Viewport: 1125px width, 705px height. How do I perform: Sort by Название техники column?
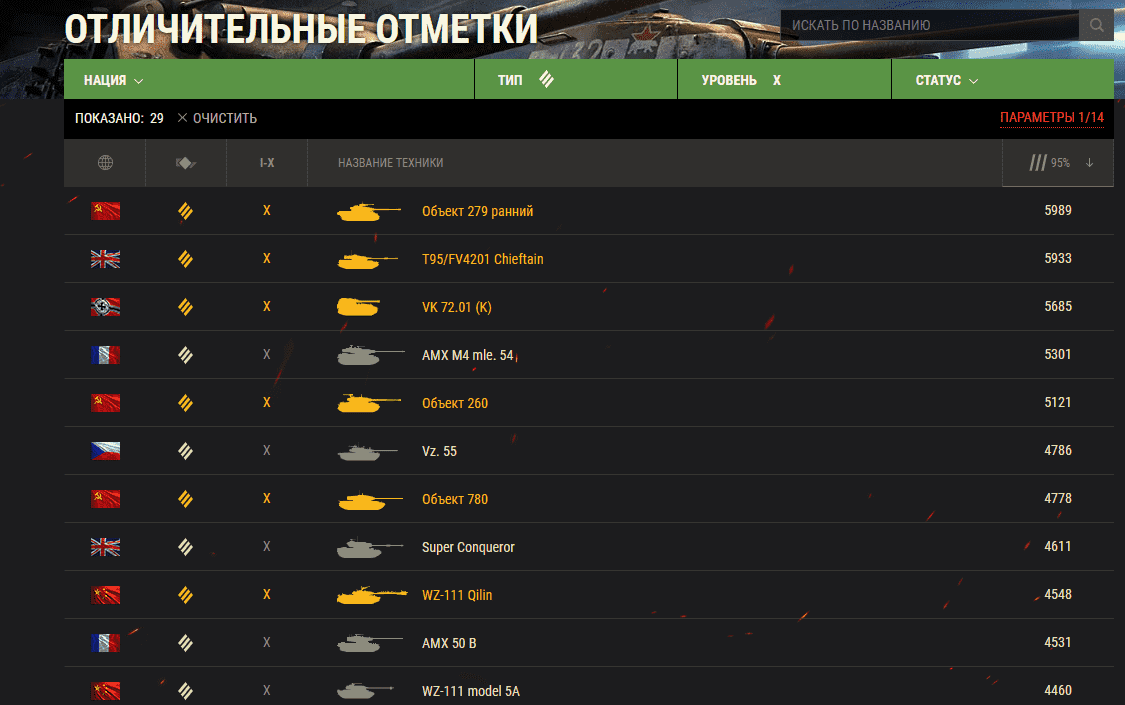pyautogui.click(x=390, y=163)
